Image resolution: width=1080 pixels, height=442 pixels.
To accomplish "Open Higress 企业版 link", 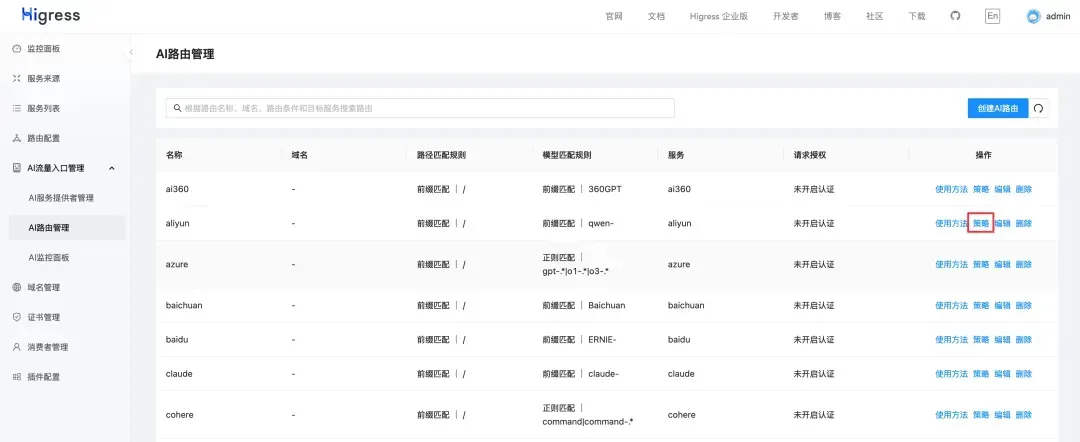I will pos(718,17).
